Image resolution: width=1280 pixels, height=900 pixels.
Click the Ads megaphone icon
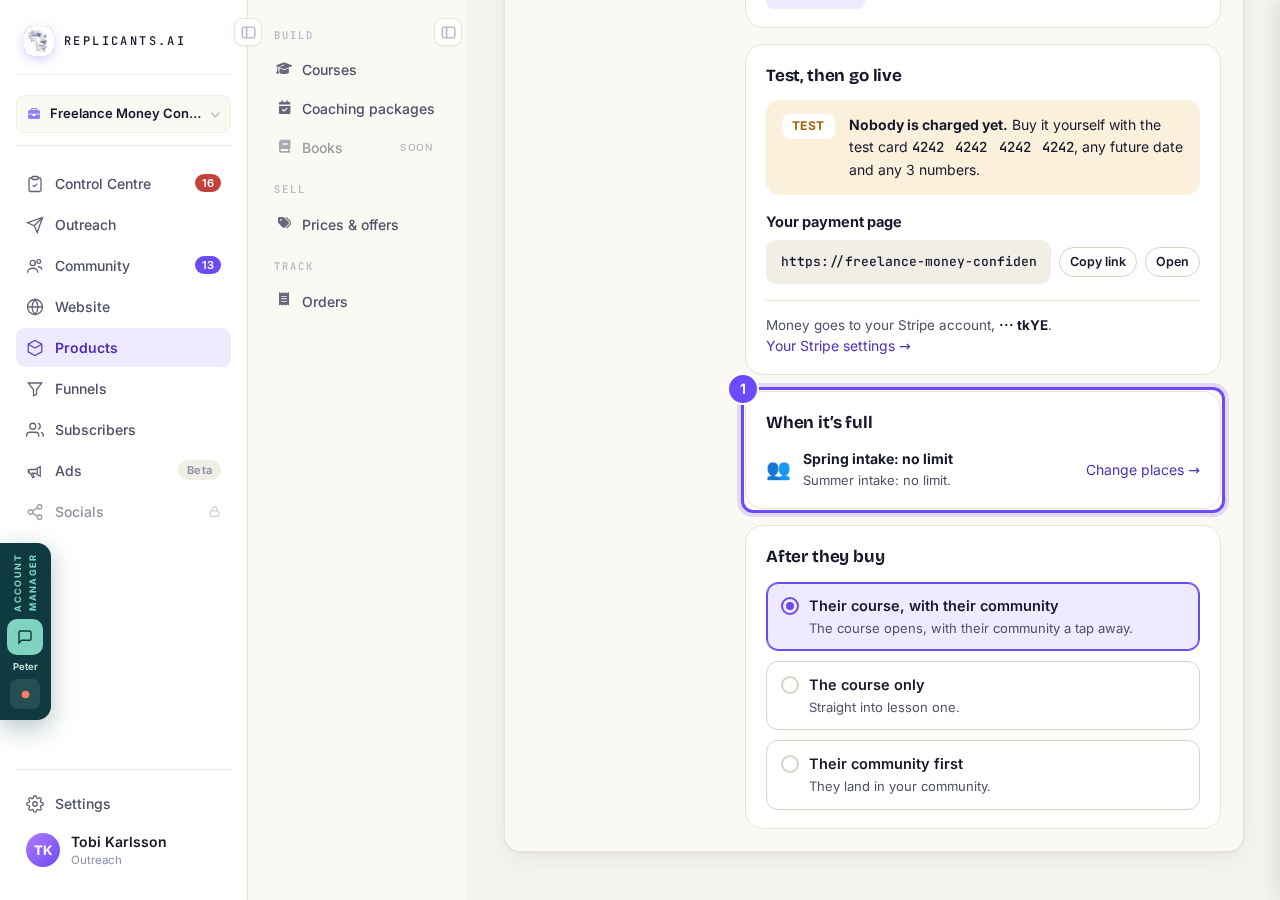pyautogui.click(x=35, y=471)
